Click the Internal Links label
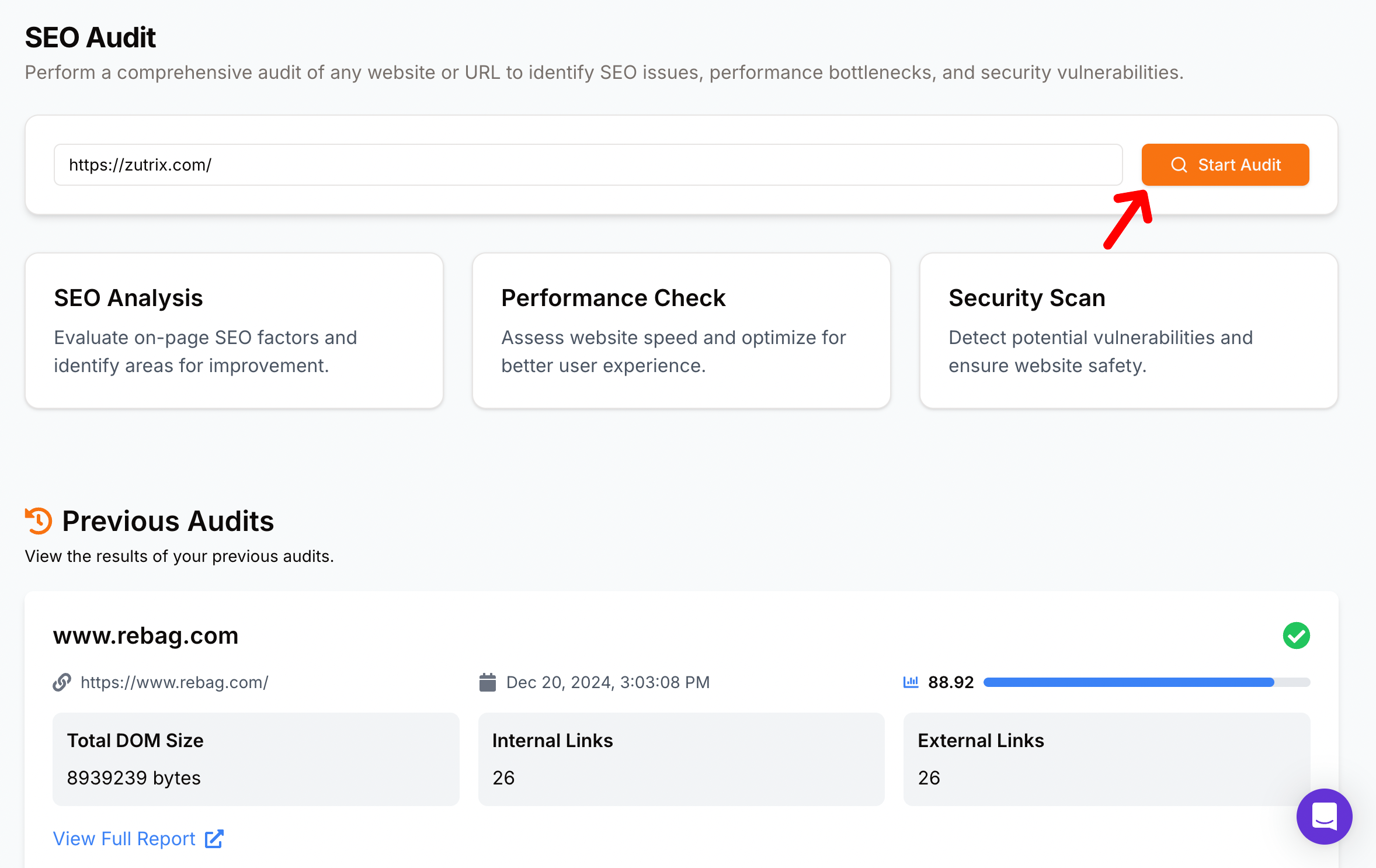Screen dimensions: 1376x868 point(553,741)
